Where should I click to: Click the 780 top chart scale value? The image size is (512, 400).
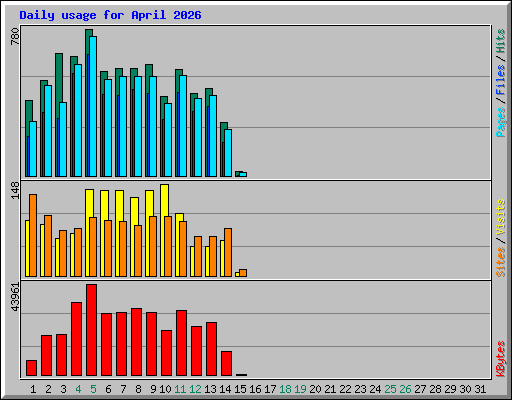[x=15, y=36]
